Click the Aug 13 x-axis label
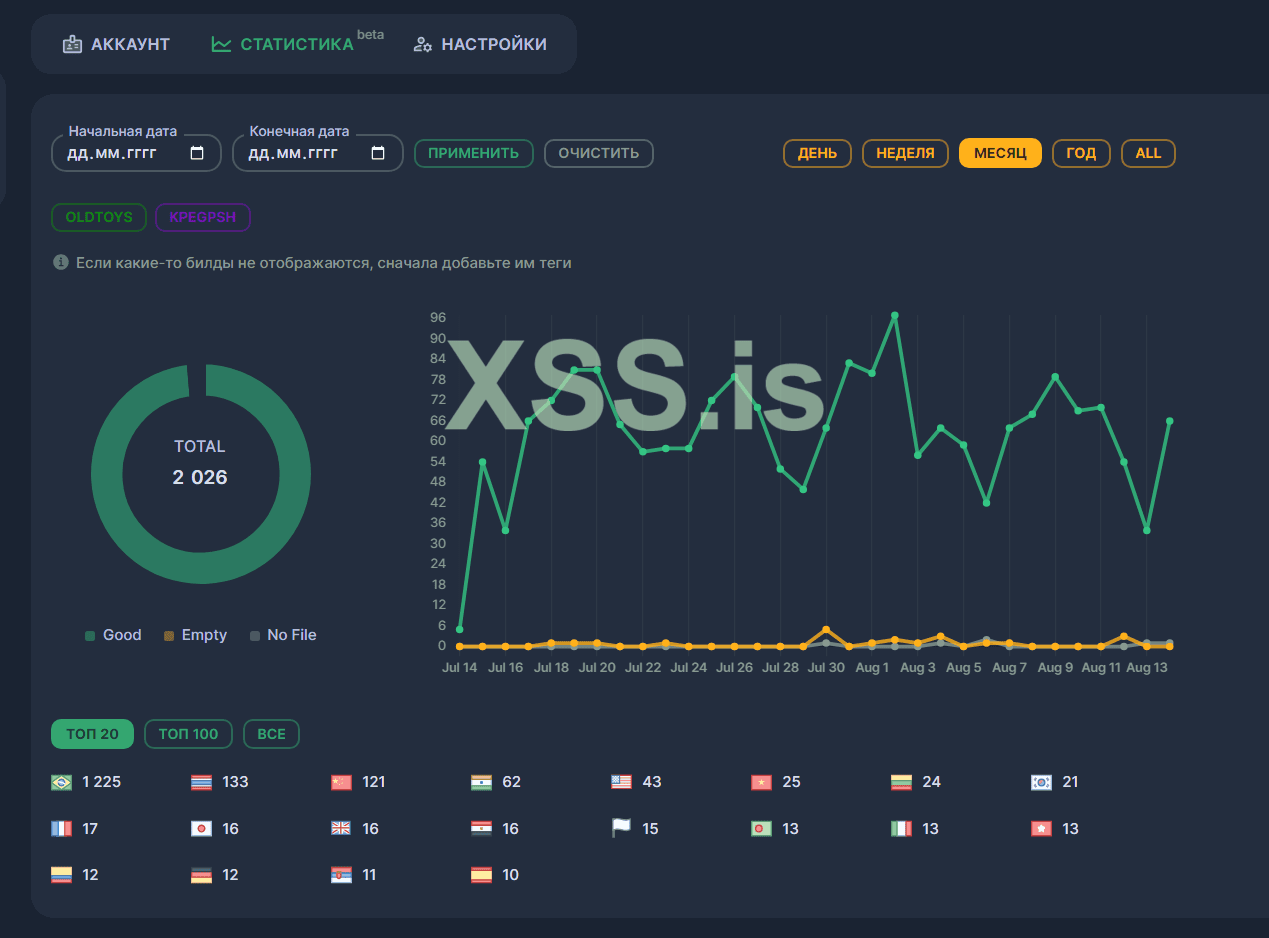 (x=1147, y=668)
